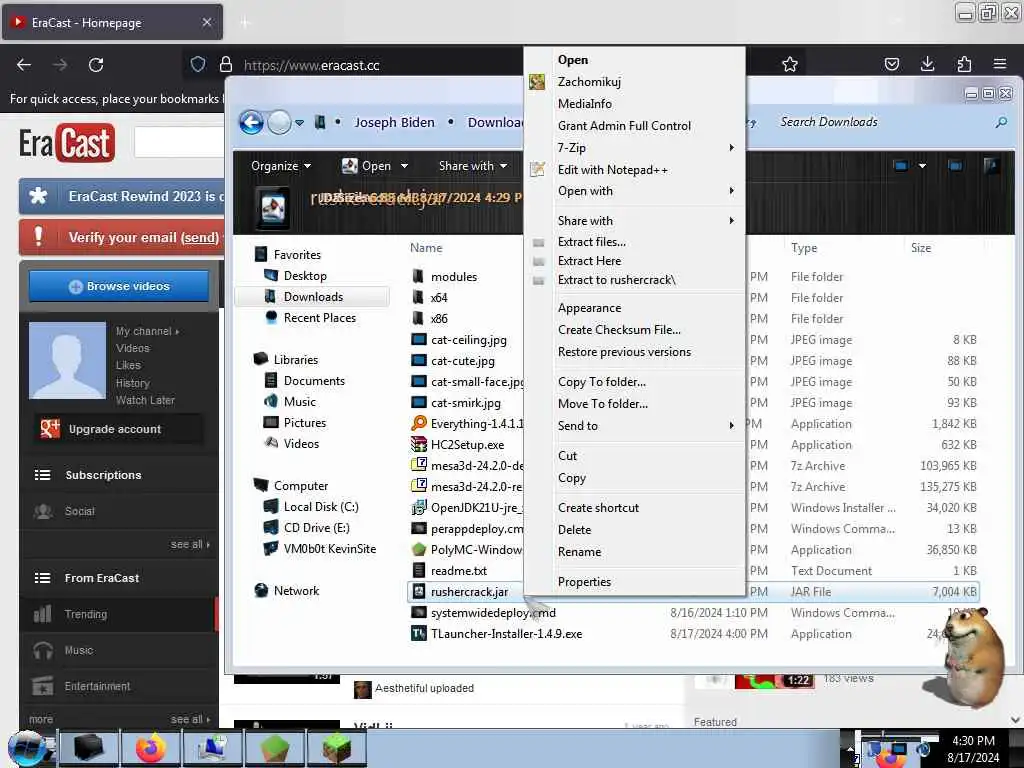
Task: Click the Open dropdown arrow in Explorer toolbar
Action: pos(404,166)
